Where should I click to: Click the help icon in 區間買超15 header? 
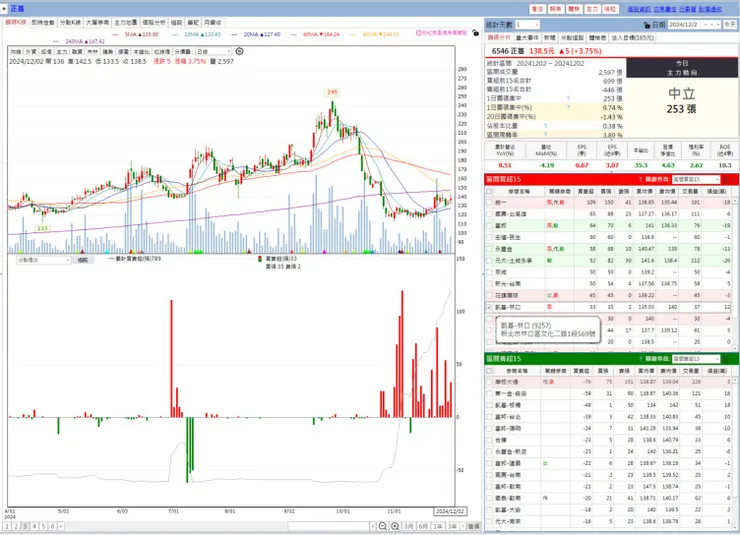[x=640, y=179]
